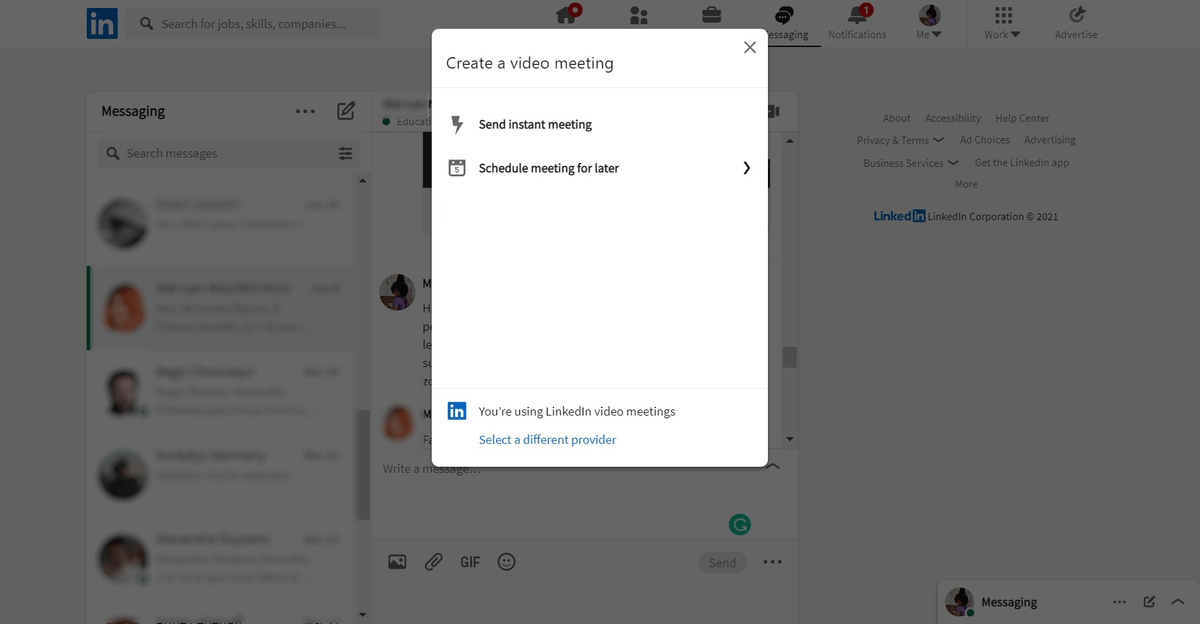Screen dimensions: 1200x624
Task: Open the Notifications bell icon
Action: pyautogui.click(x=858, y=15)
